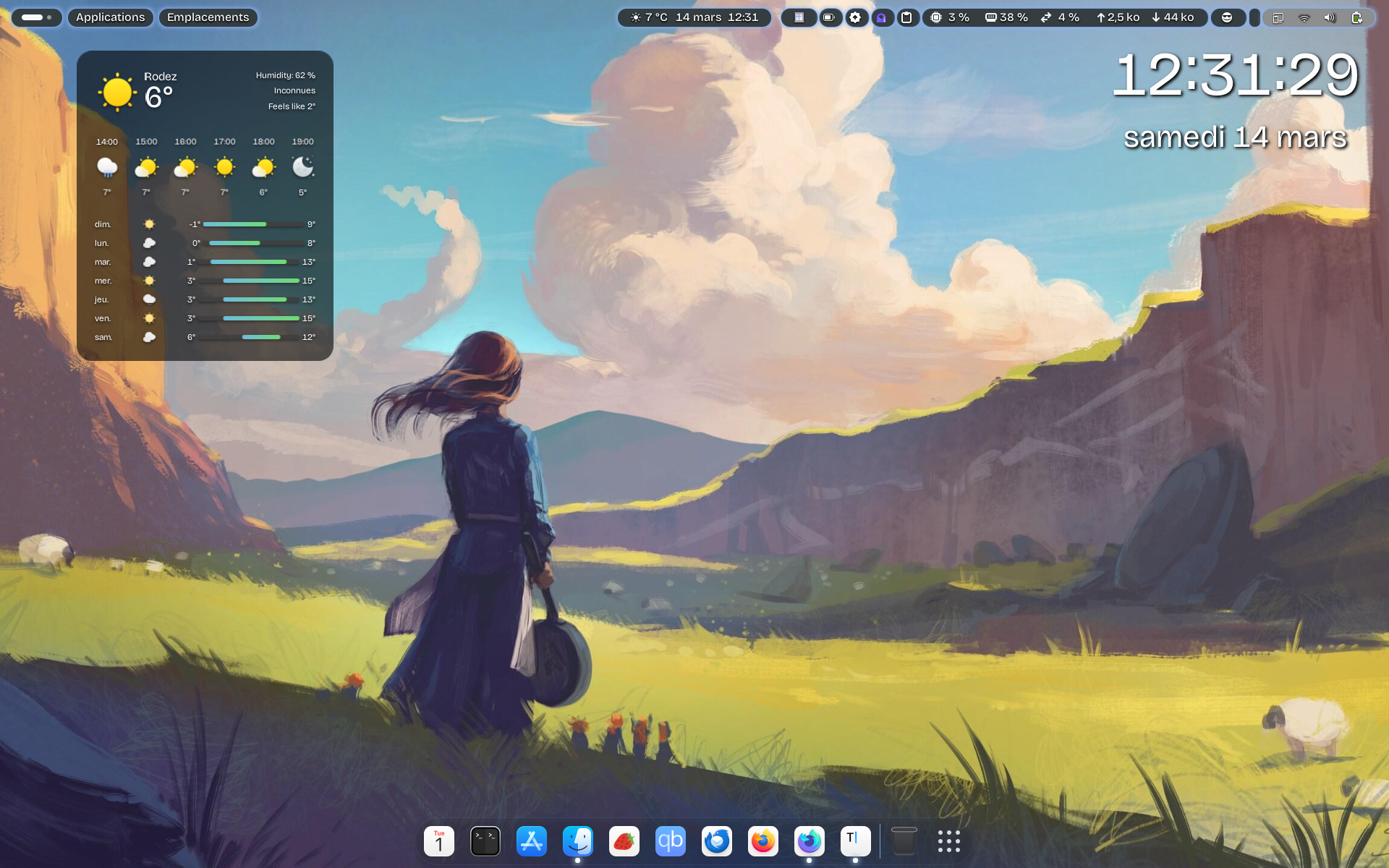The height and width of the screenshot is (868, 1389).
Task: Expand the date and weather panel button
Action: coord(694,17)
